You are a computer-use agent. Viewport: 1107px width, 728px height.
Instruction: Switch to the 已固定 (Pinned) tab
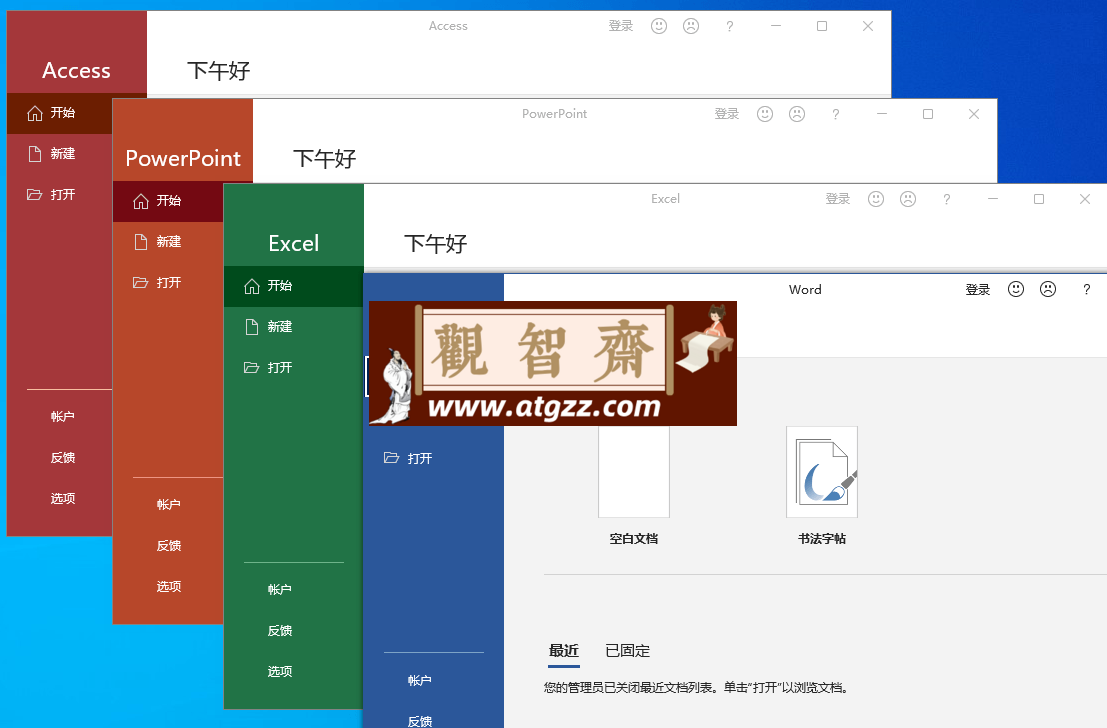click(x=628, y=651)
